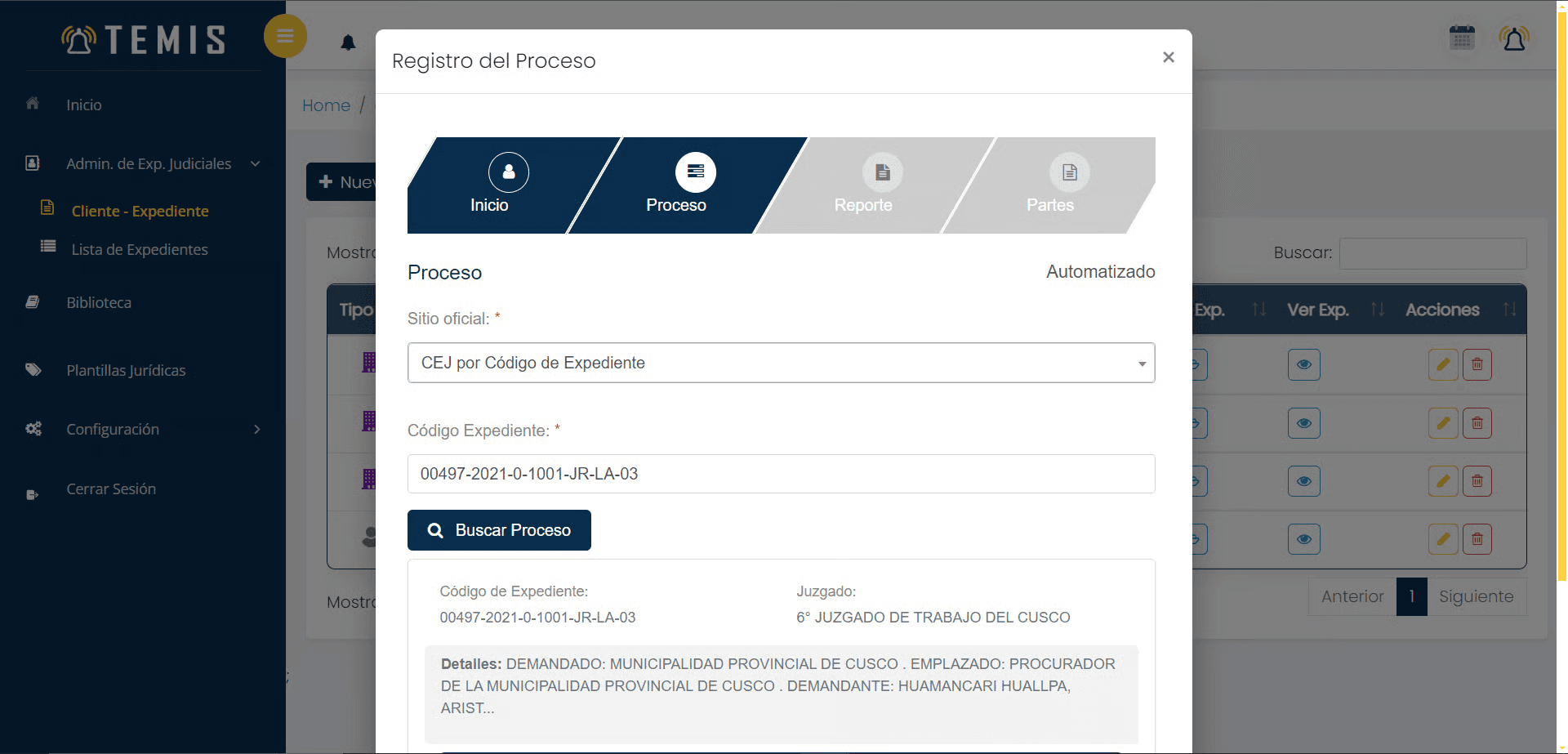Click the pencil edit icon in first row

[x=1443, y=364]
